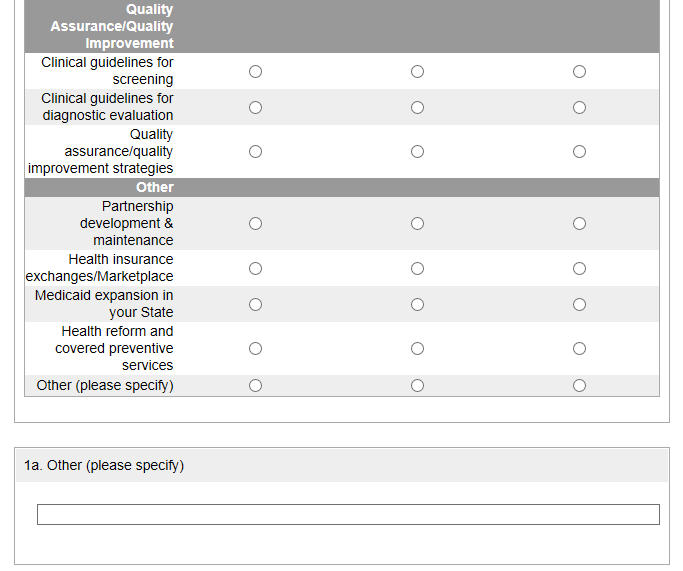683x571 pixels.
Task: Choose last option for diagnostic evaluation guidelines
Action: pyautogui.click(x=579, y=107)
